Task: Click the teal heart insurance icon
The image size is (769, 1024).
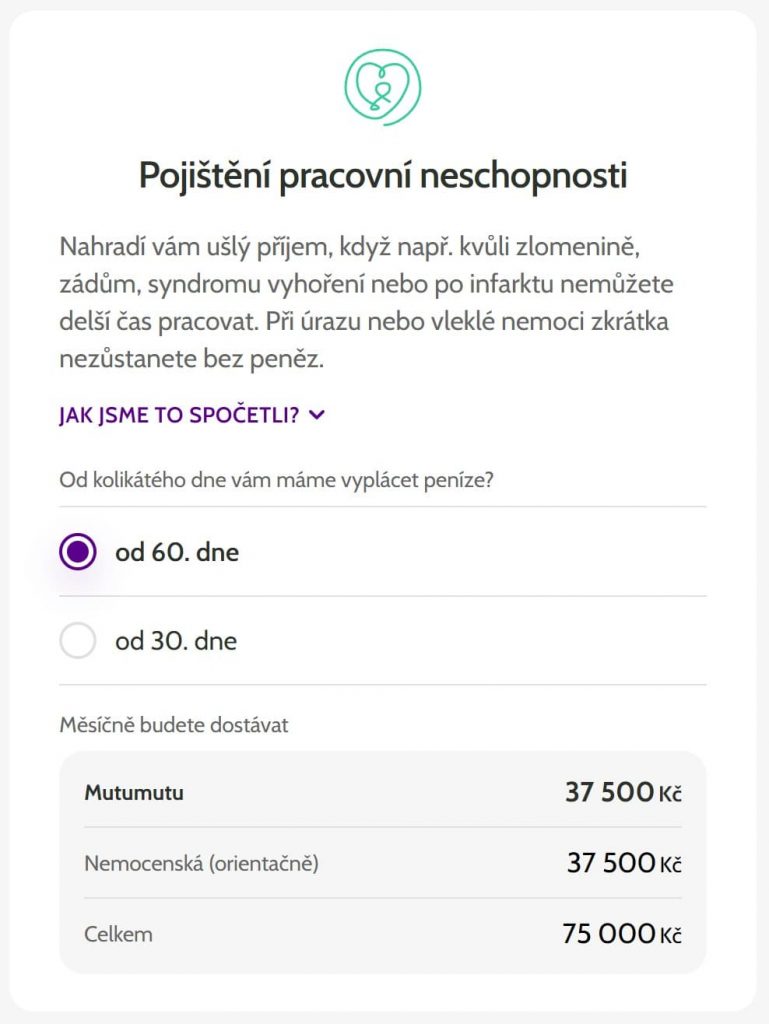Action: click(x=384, y=86)
